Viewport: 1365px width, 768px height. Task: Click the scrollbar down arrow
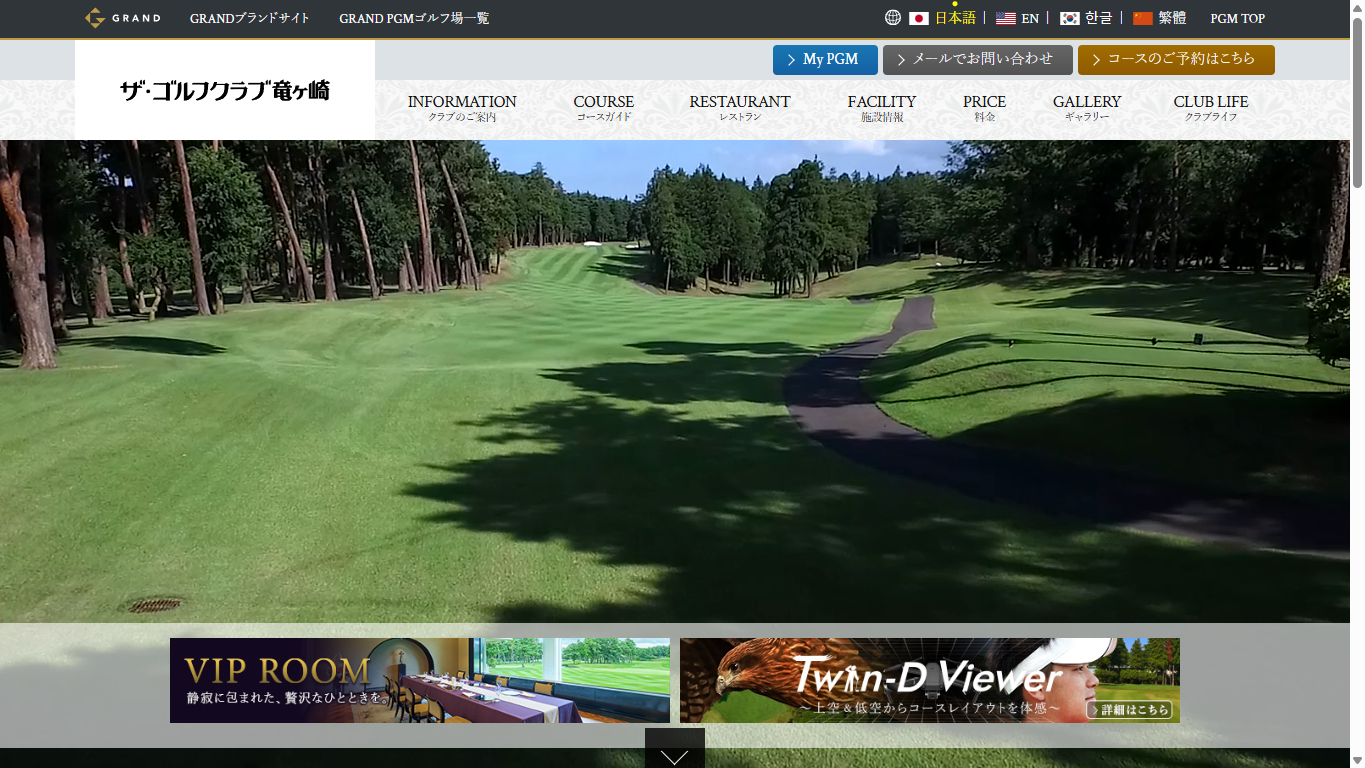1357,760
